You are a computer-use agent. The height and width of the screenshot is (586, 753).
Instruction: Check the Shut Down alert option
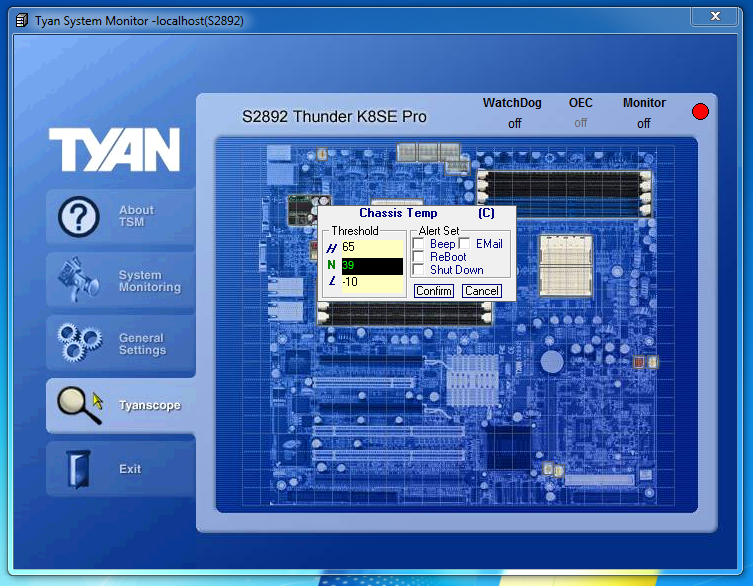click(x=418, y=270)
